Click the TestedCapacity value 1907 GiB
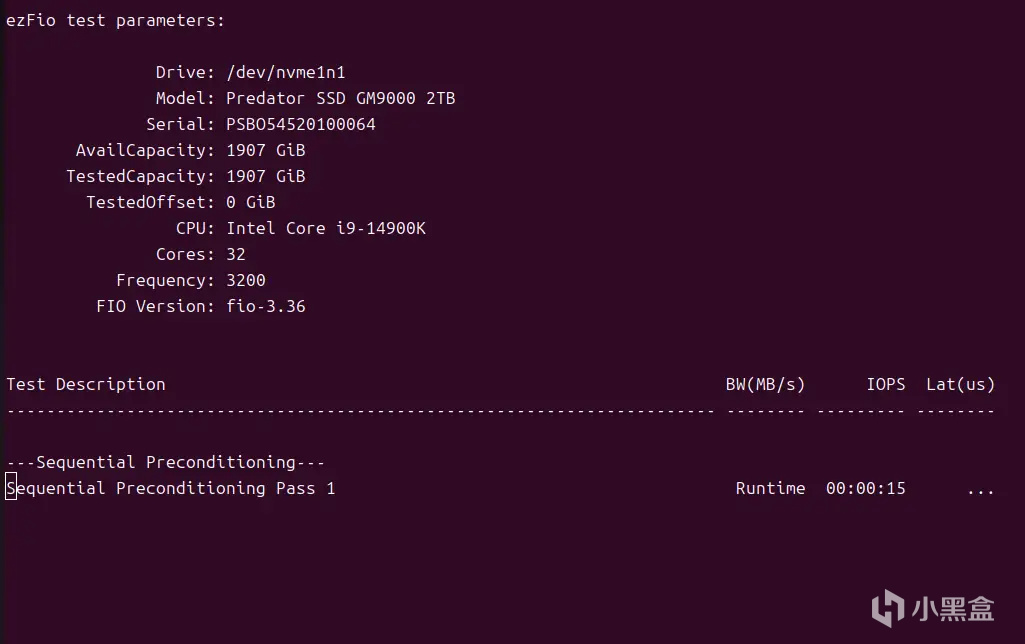The image size is (1025, 644). click(266, 176)
